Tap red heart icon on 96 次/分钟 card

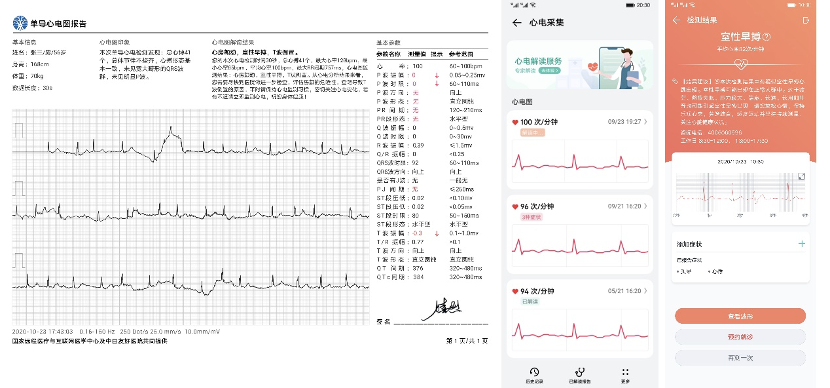point(515,206)
